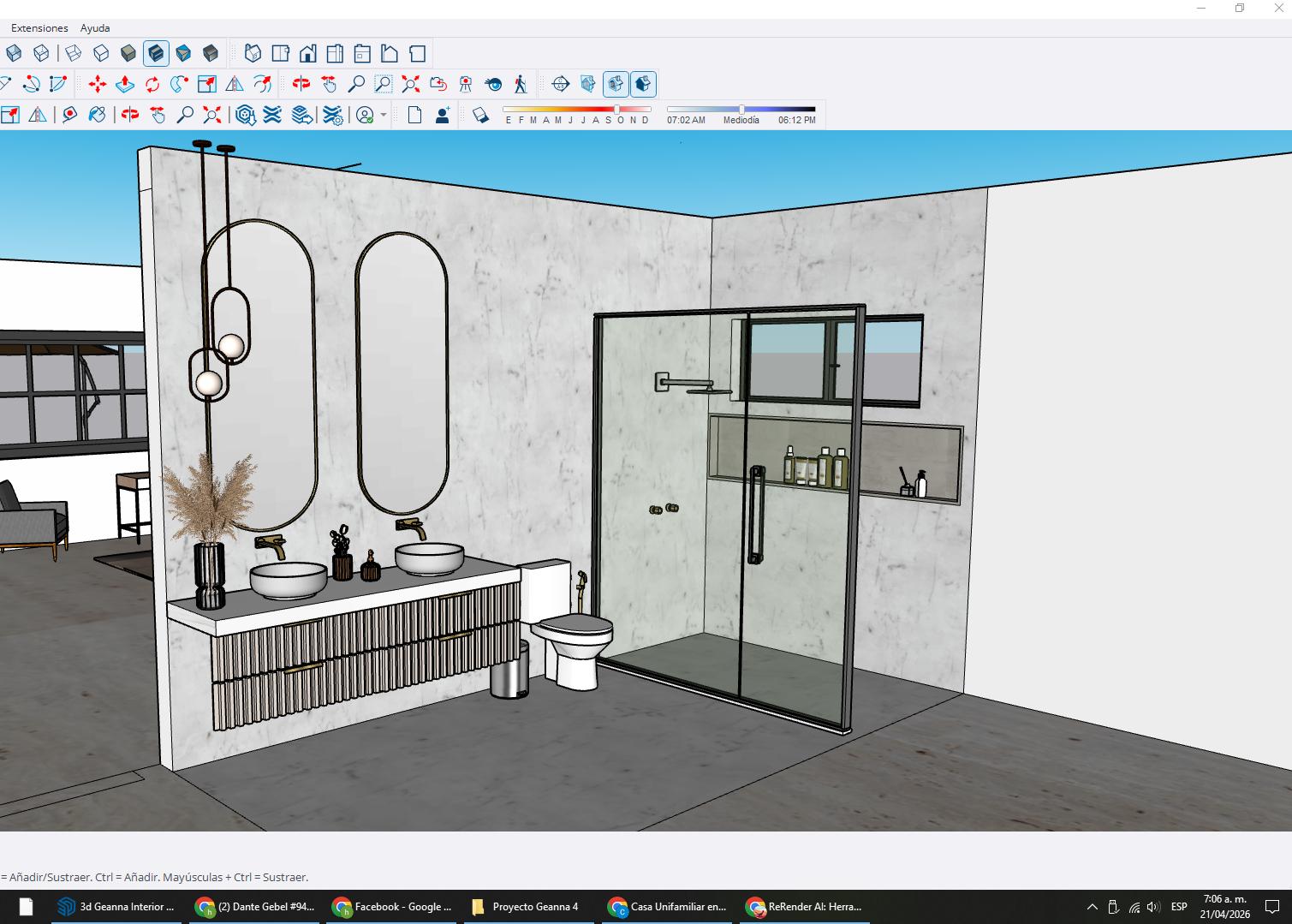Click the shadow time-of-day slider handle

(x=741, y=110)
